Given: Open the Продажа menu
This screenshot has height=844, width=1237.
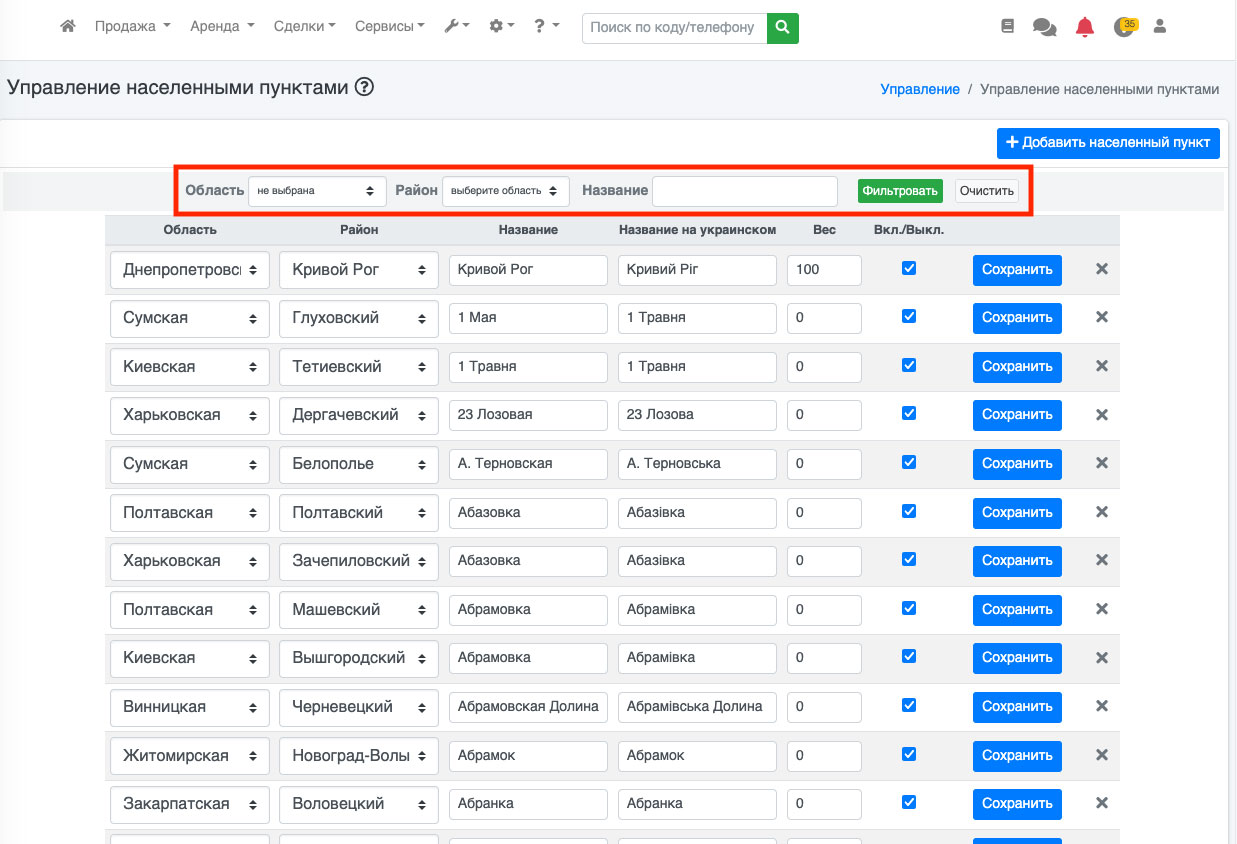Looking at the screenshot, I should coord(132,27).
